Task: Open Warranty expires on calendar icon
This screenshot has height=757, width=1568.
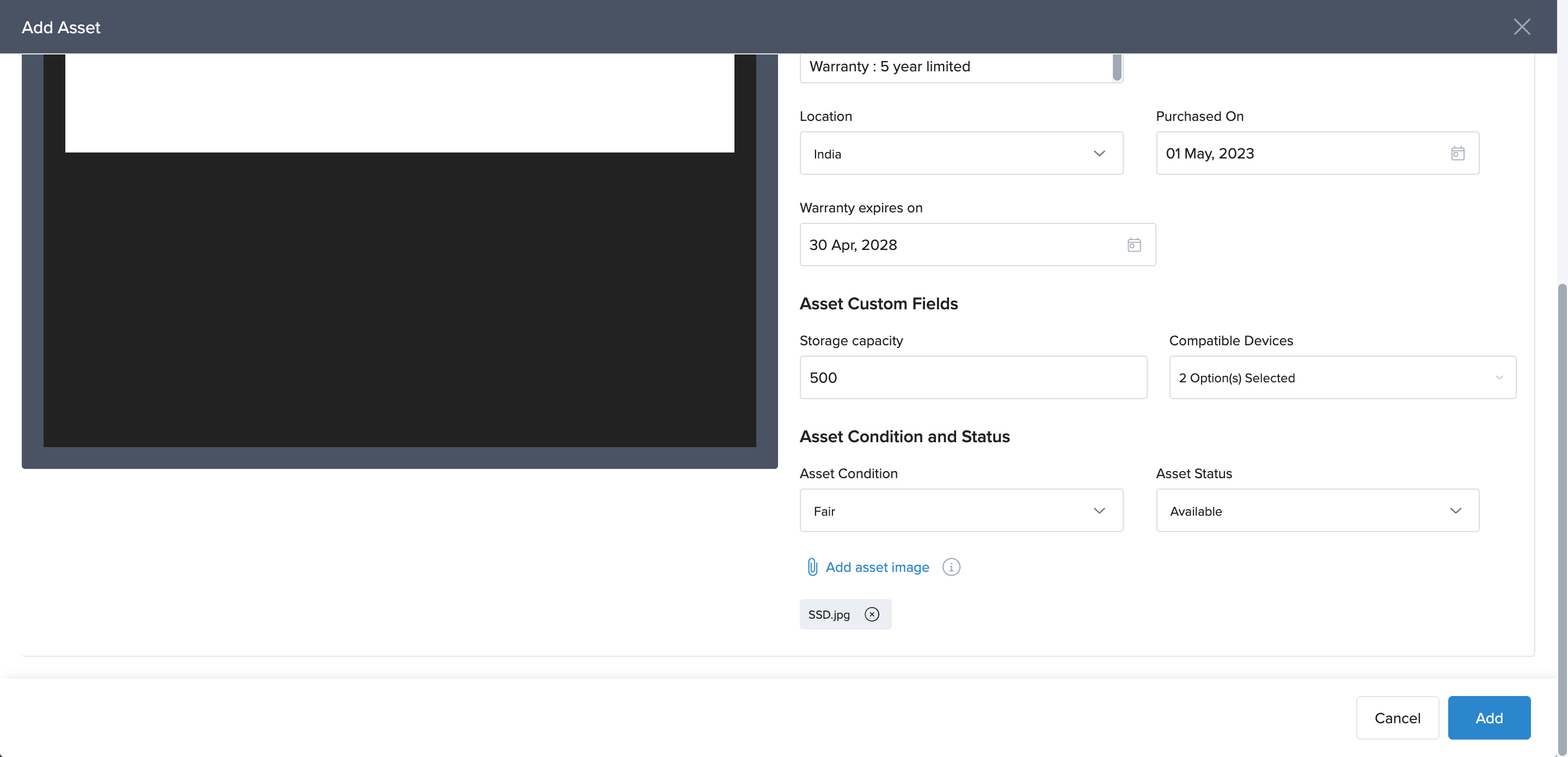Action: (1134, 245)
